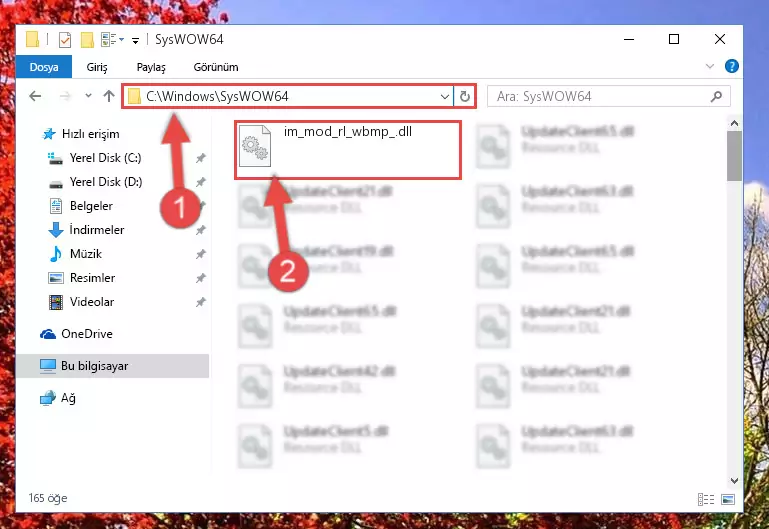Viewport: 769px width, 529px height.
Task: Select Hızlı erişim in navigation pane
Action: tap(90, 134)
